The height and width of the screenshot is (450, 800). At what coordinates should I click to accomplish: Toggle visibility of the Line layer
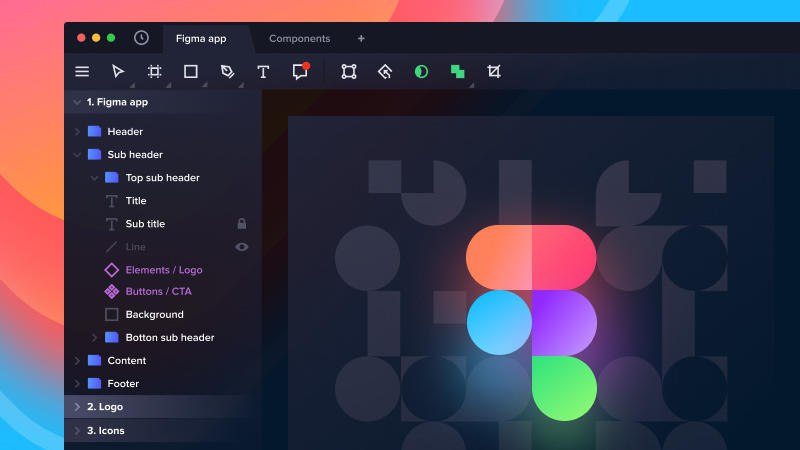(242, 247)
